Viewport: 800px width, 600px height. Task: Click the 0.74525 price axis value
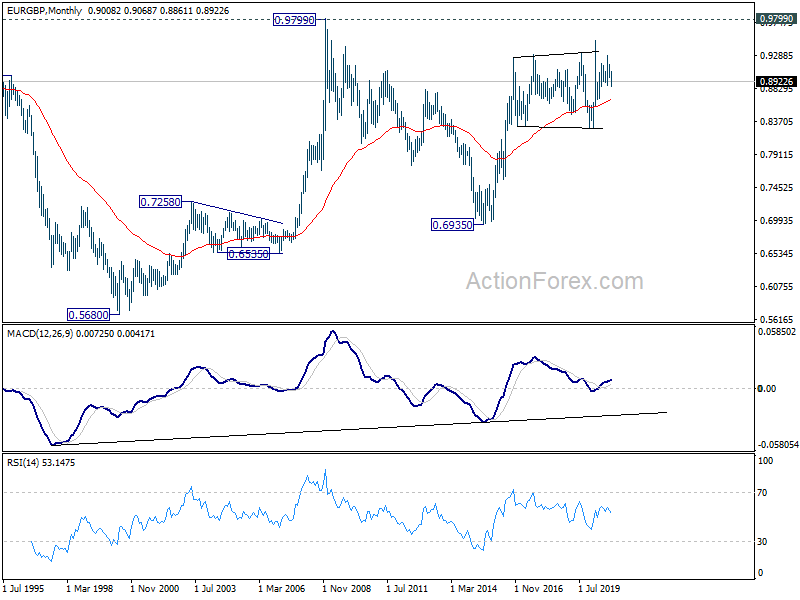tap(777, 188)
